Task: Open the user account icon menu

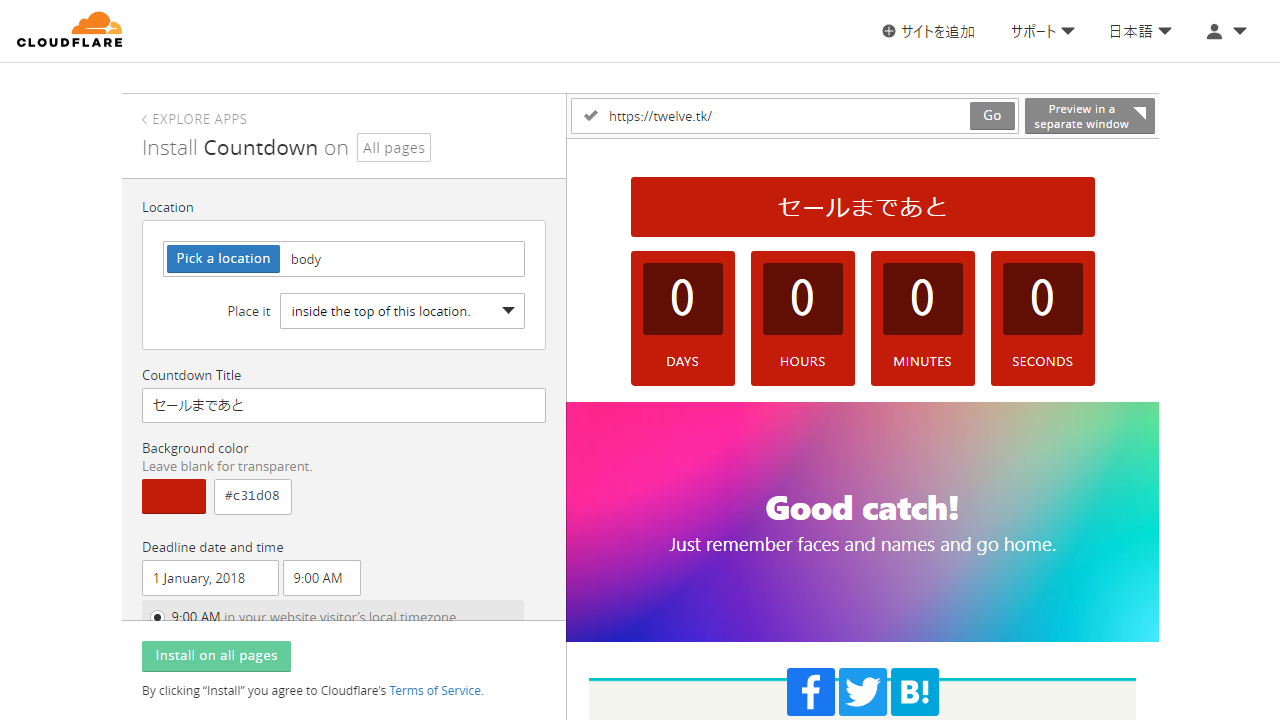Action: (1225, 32)
